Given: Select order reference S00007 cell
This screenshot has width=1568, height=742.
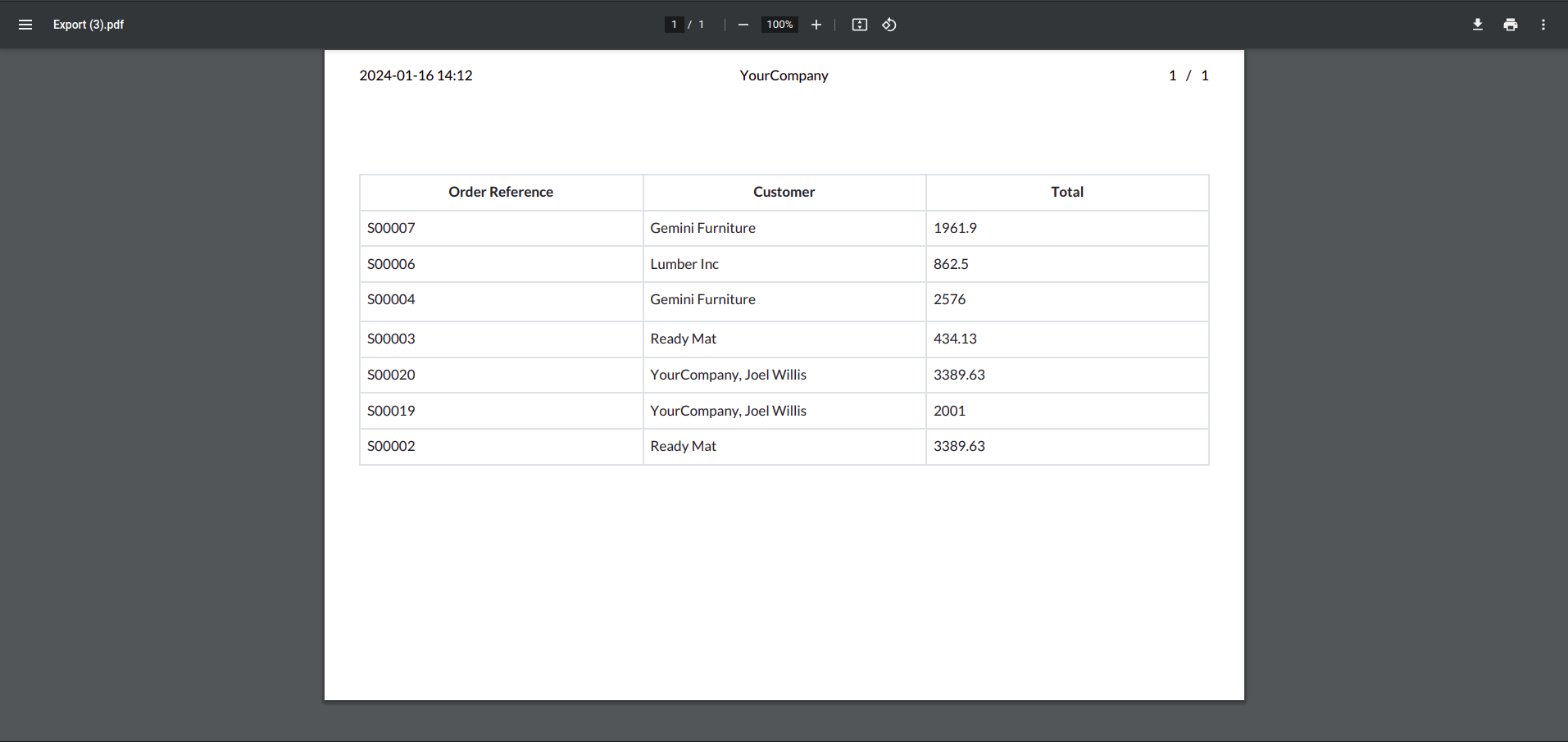Looking at the screenshot, I should pyautogui.click(x=391, y=228).
